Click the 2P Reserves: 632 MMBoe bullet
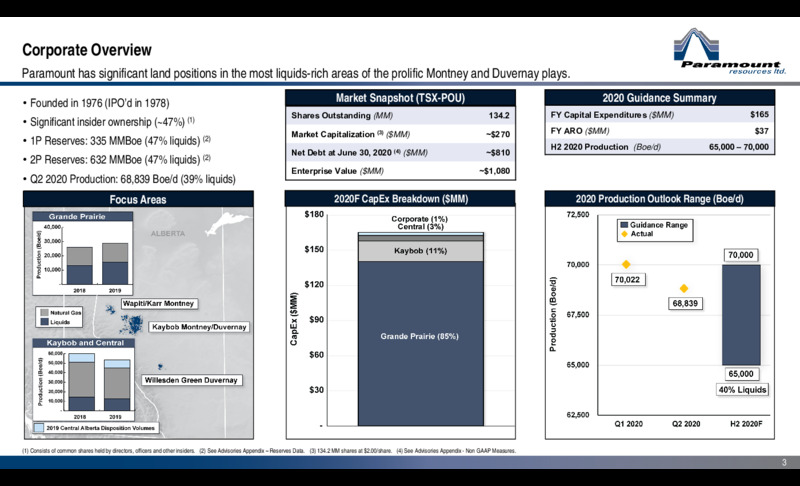800x486 pixels. pos(116,160)
